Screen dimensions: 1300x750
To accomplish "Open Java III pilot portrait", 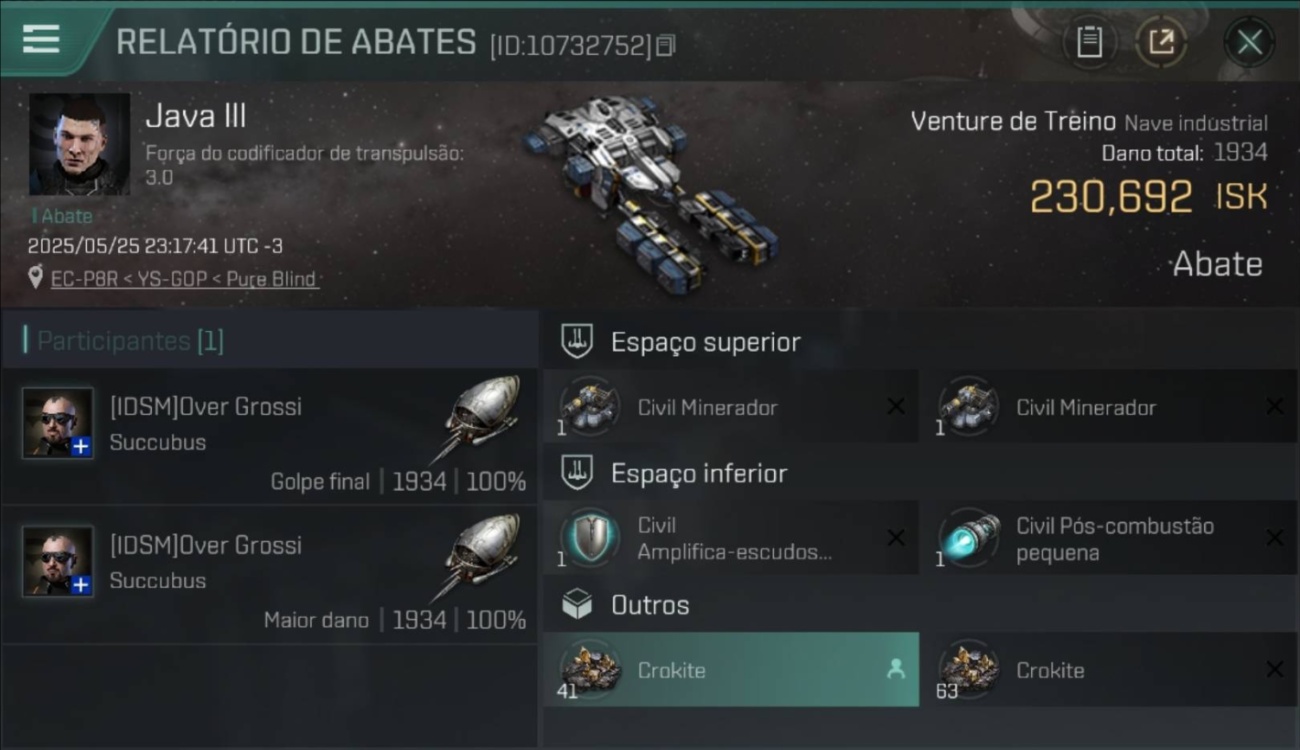I will [x=79, y=144].
